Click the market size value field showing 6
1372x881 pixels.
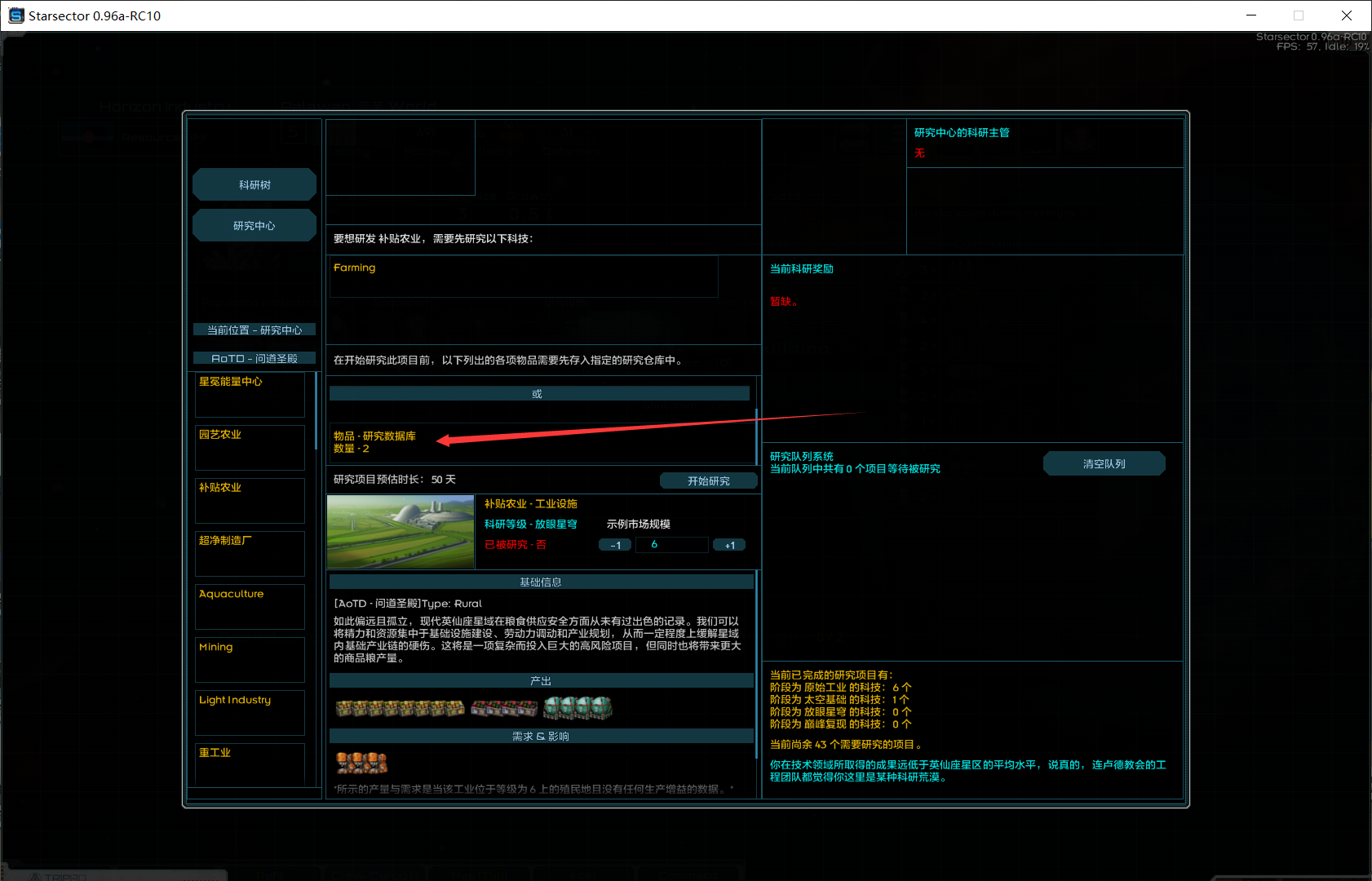(671, 545)
